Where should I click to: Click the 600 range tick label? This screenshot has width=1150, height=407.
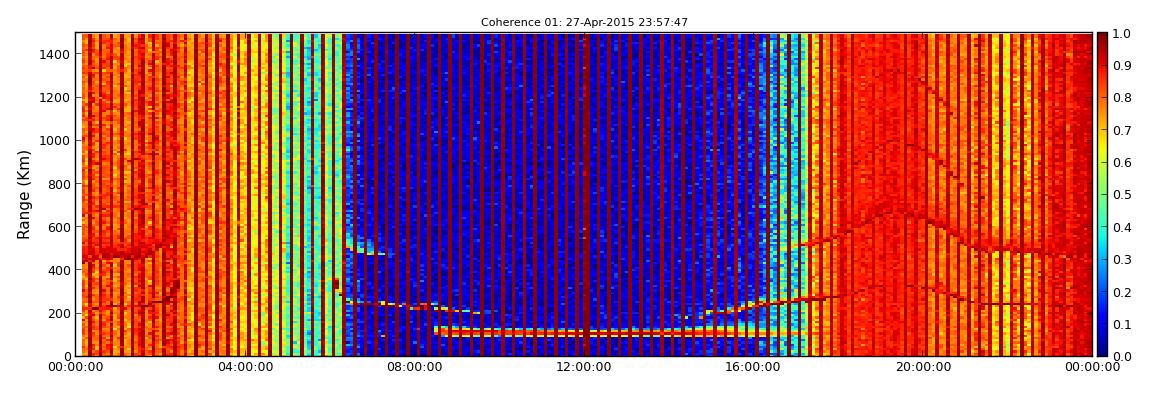(59, 227)
